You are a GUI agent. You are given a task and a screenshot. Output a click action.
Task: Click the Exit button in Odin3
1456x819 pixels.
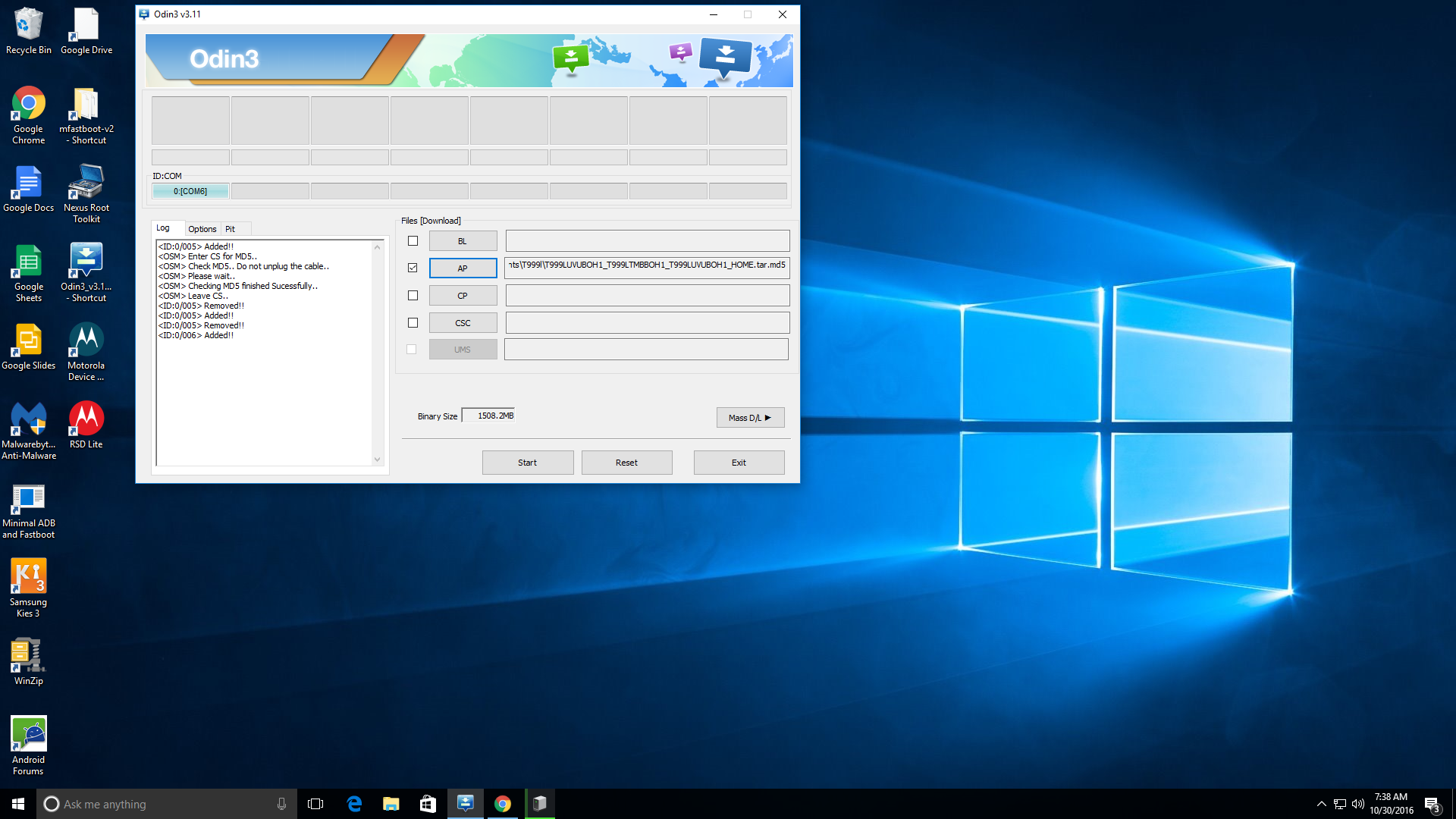[x=739, y=463]
